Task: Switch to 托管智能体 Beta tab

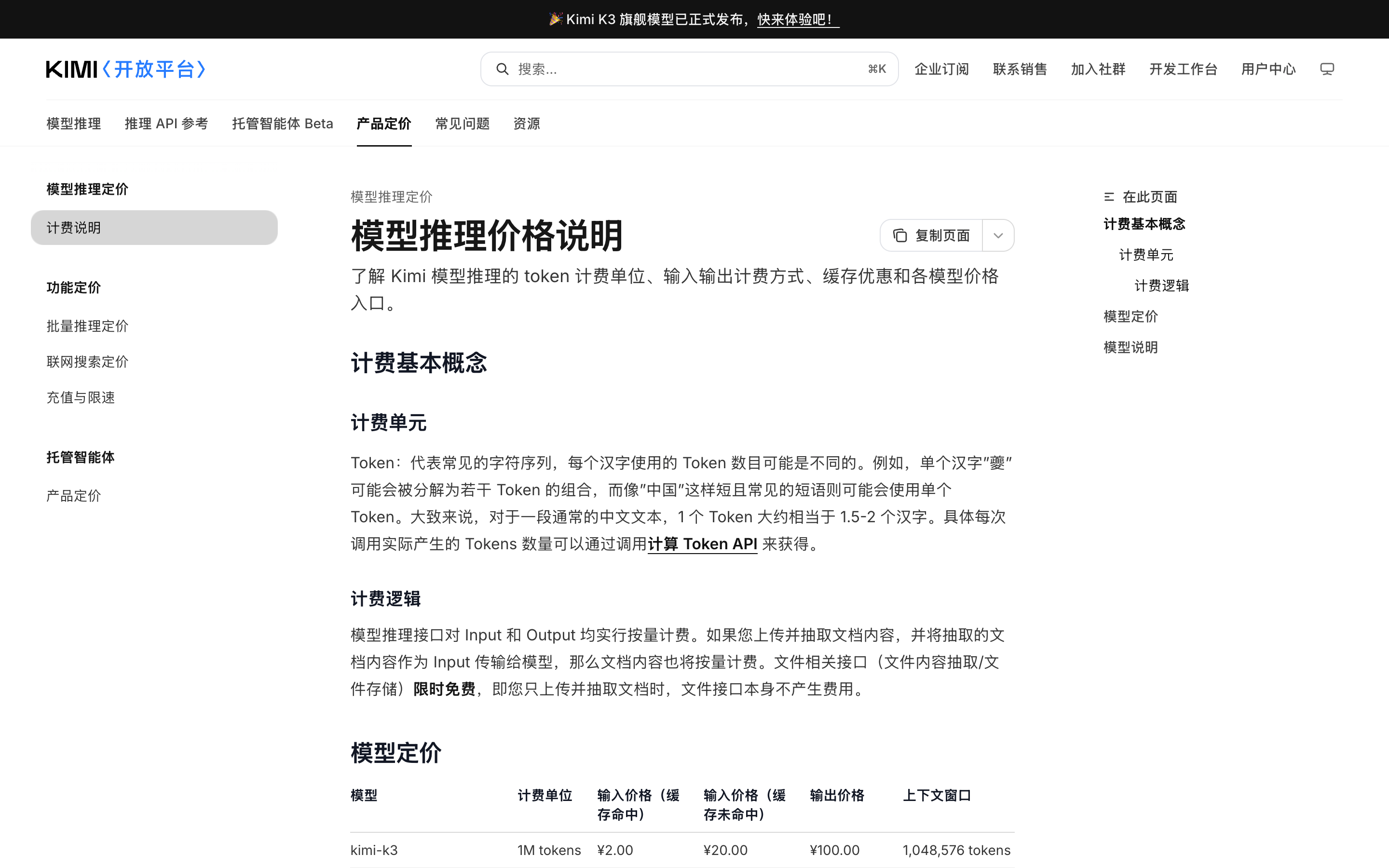Action: click(x=283, y=123)
